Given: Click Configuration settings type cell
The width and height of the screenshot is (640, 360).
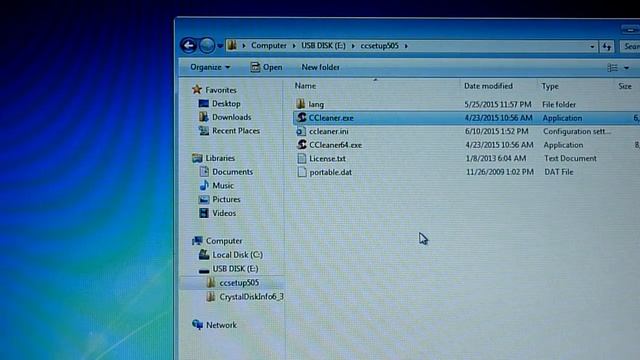Looking at the screenshot, I should pos(577,131).
